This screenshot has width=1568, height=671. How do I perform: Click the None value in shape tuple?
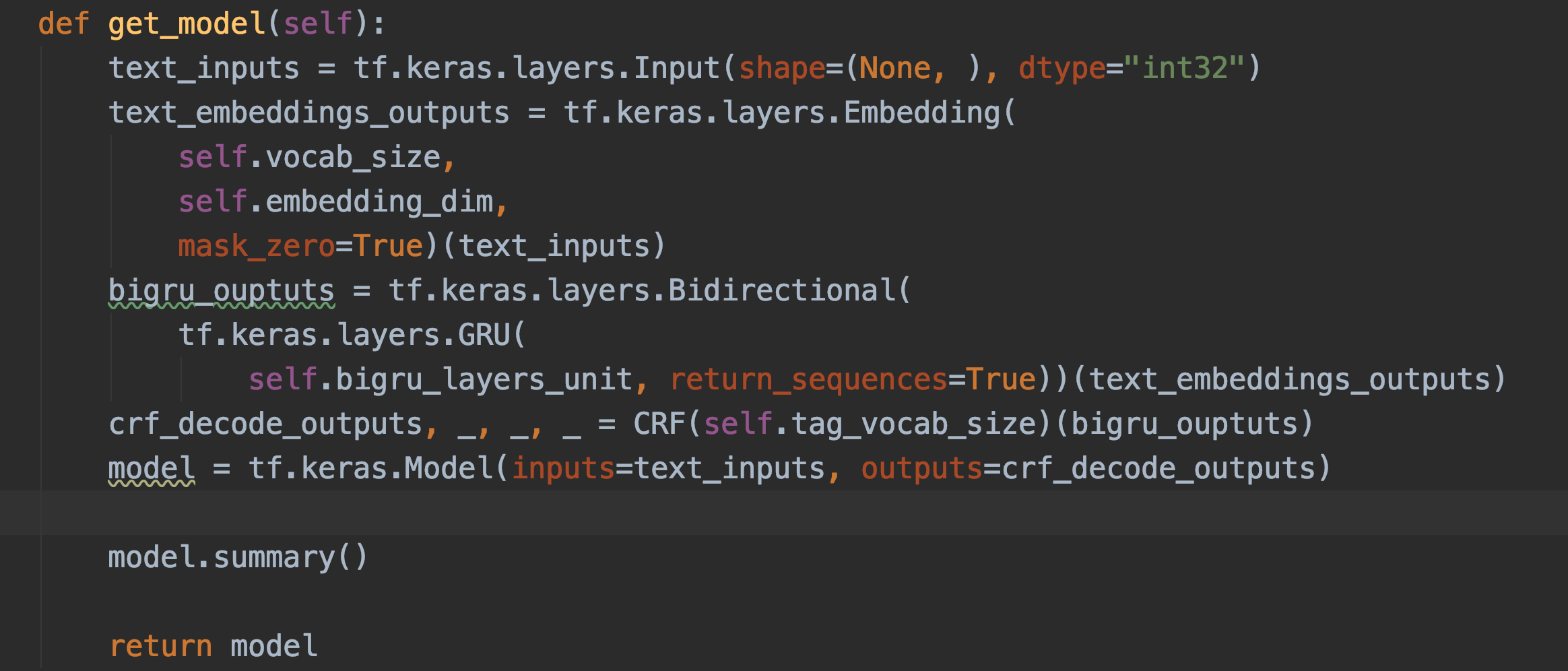coord(894,69)
